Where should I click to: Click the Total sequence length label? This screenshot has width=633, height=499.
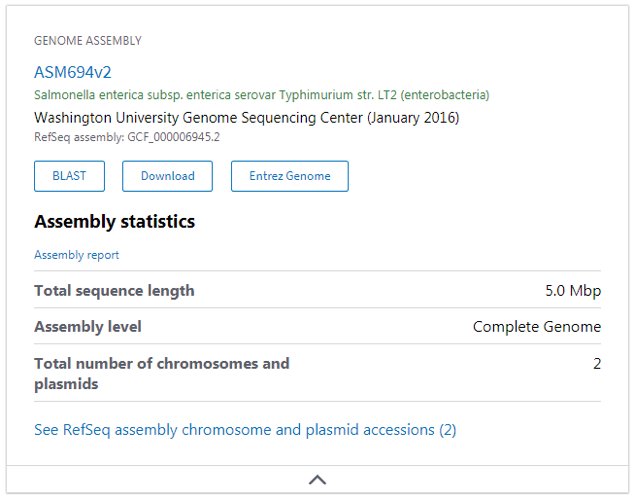point(114,291)
